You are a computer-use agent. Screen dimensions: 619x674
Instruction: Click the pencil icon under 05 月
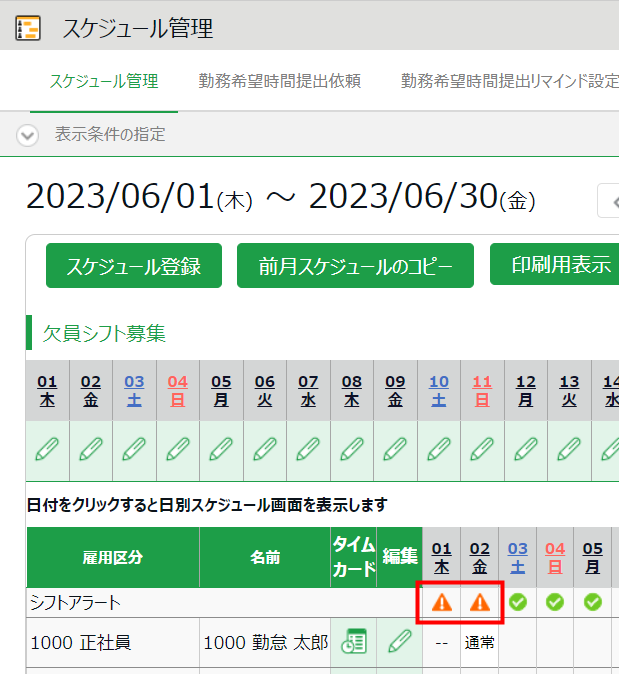pyautogui.click(x=221, y=449)
